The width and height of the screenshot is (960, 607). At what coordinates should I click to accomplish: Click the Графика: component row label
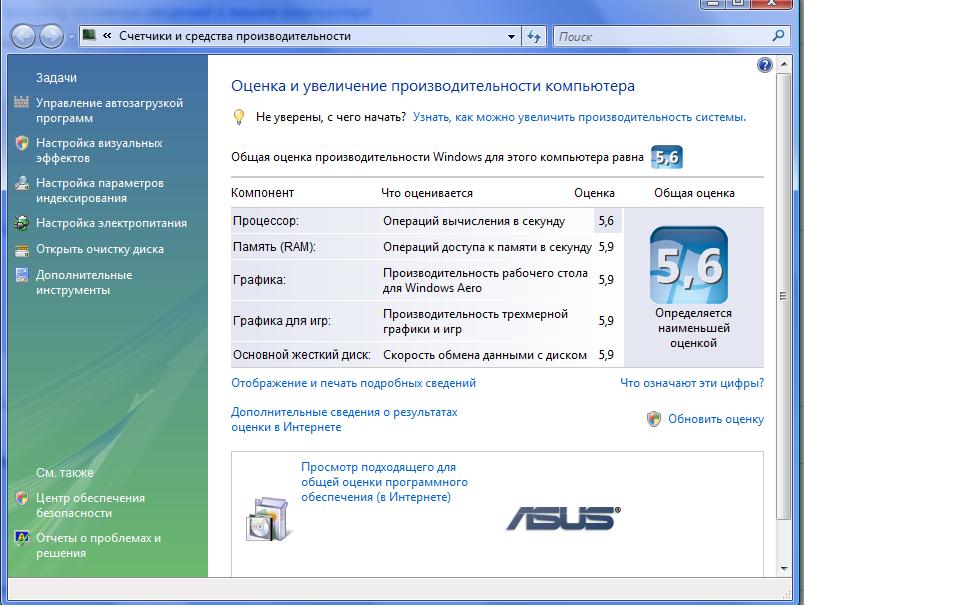[x=259, y=280]
